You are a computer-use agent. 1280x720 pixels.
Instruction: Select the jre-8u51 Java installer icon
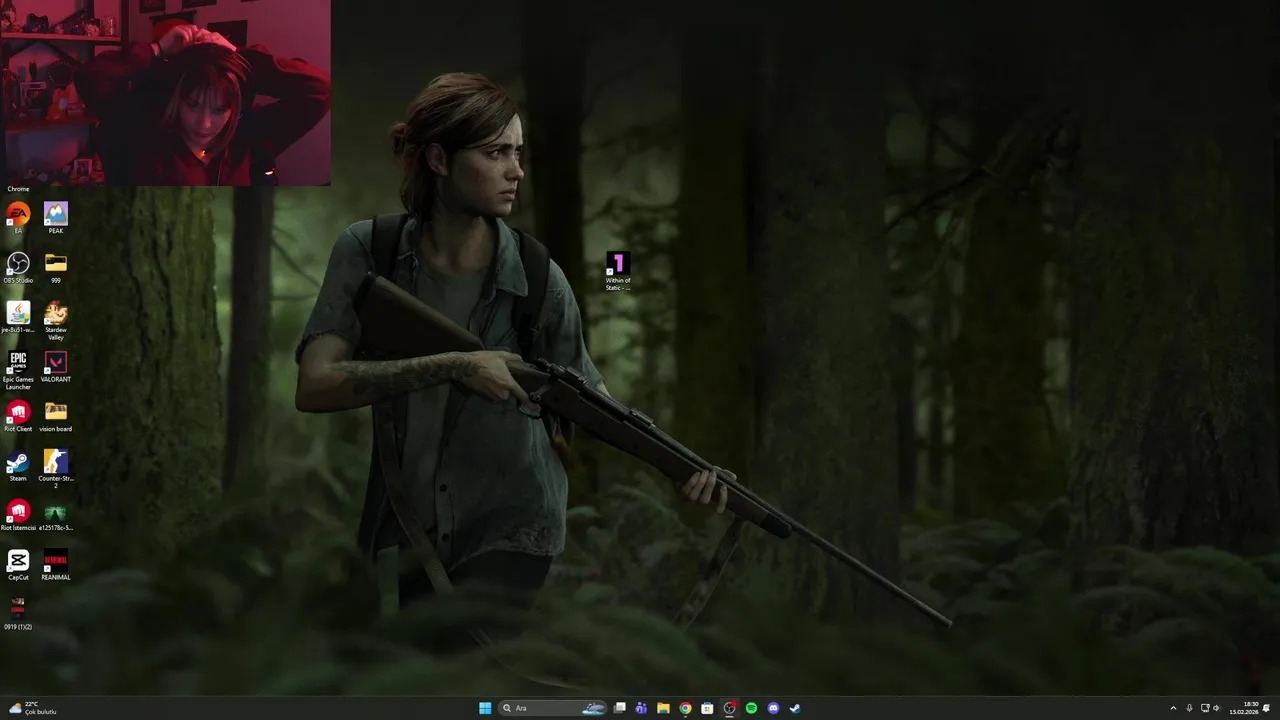click(18, 317)
